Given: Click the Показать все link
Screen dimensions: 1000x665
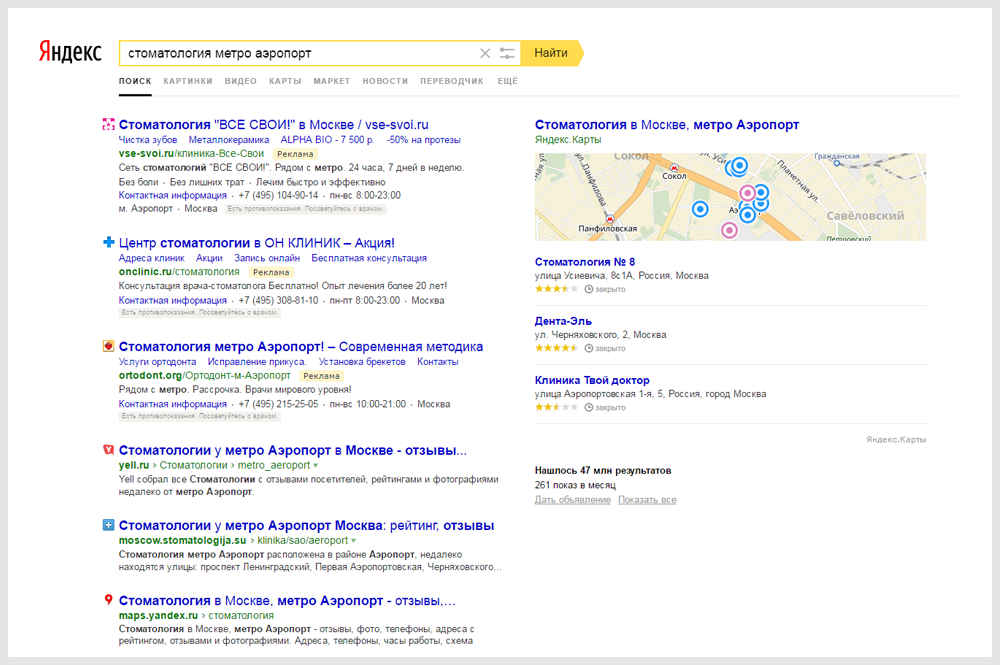Looking at the screenshot, I should tap(647, 500).
